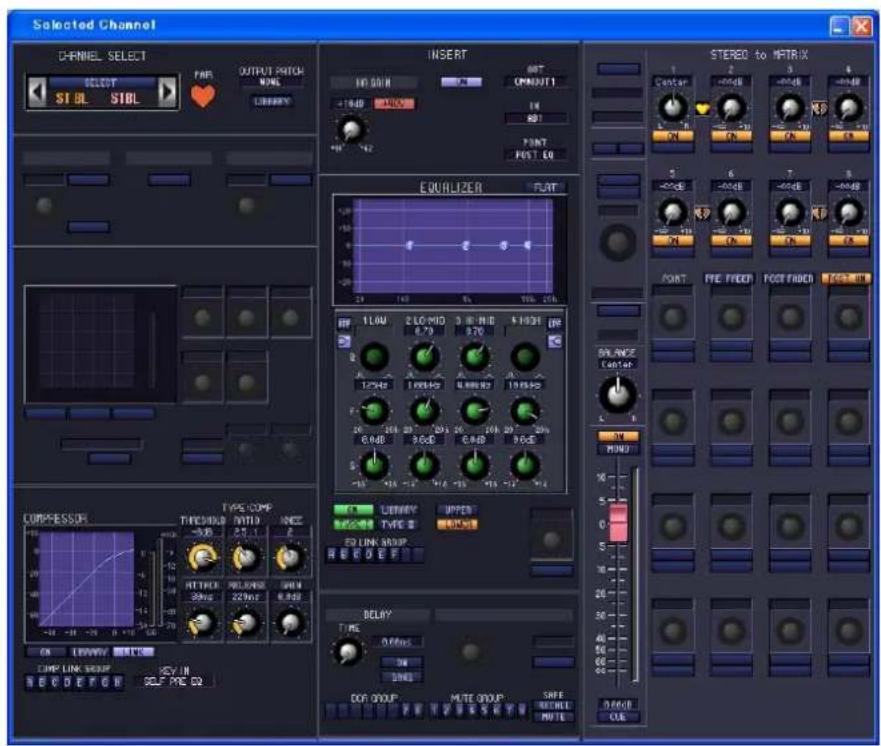This screenshot has width=881, height=746.
Task: Click the heart-shaped PAIR icon
Action: tap(203, 97)
